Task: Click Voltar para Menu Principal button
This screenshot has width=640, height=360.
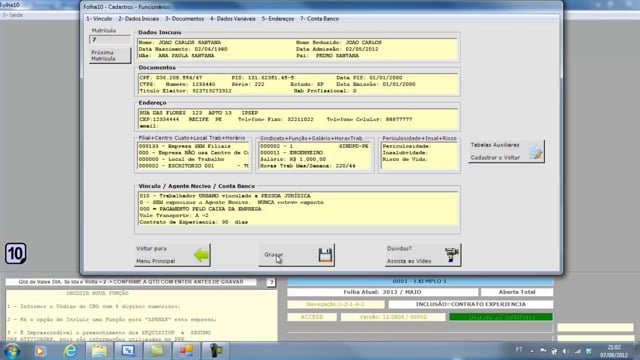Action: [x=172, y=255]
